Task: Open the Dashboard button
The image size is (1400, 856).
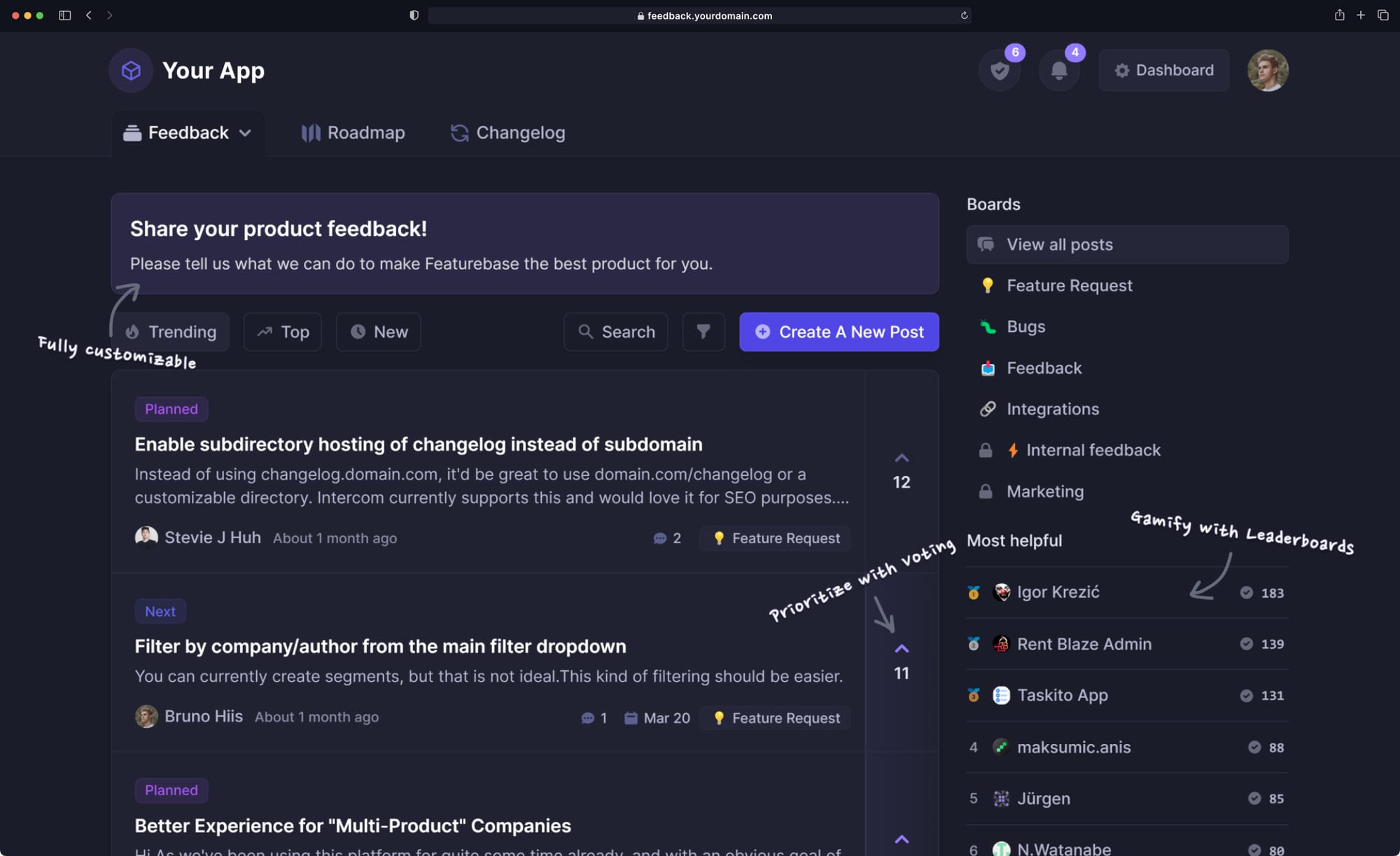Action: click(1163, 70)
